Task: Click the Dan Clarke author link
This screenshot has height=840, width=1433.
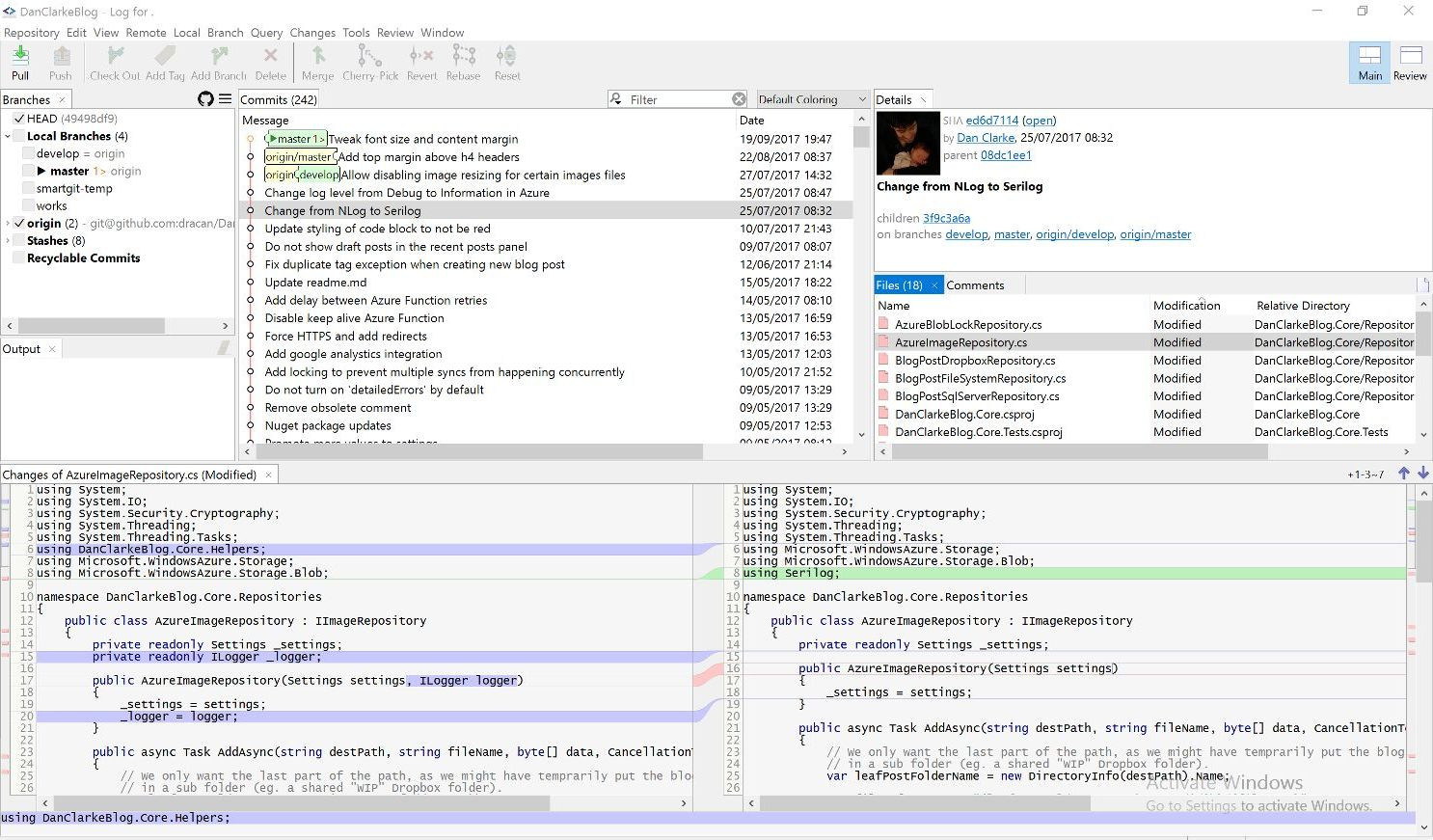Action: pos(984,138)
